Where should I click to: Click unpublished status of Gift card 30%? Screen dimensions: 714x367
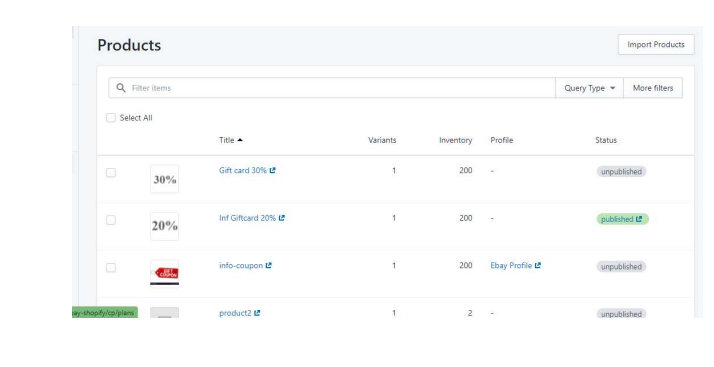(x=621, y=172)
